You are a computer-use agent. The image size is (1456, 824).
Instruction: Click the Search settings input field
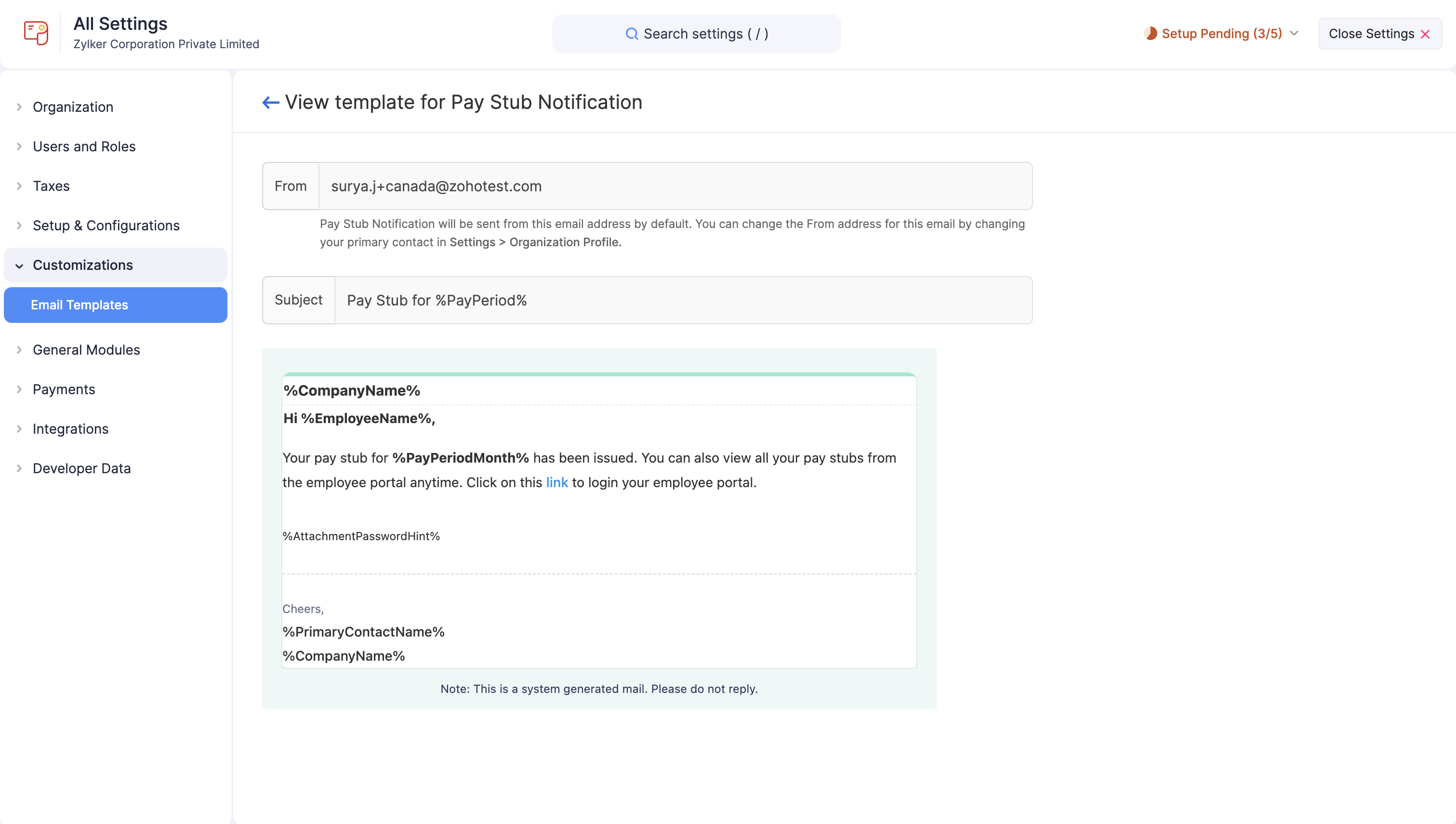(x=696, y=33)
